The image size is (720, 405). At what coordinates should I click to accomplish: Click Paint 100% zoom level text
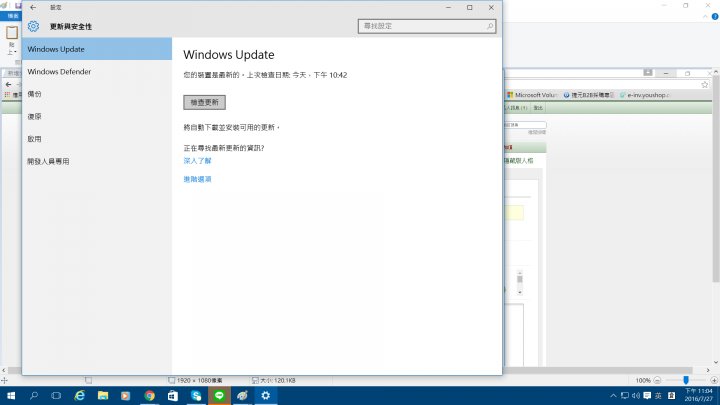[x=643, y=380]
